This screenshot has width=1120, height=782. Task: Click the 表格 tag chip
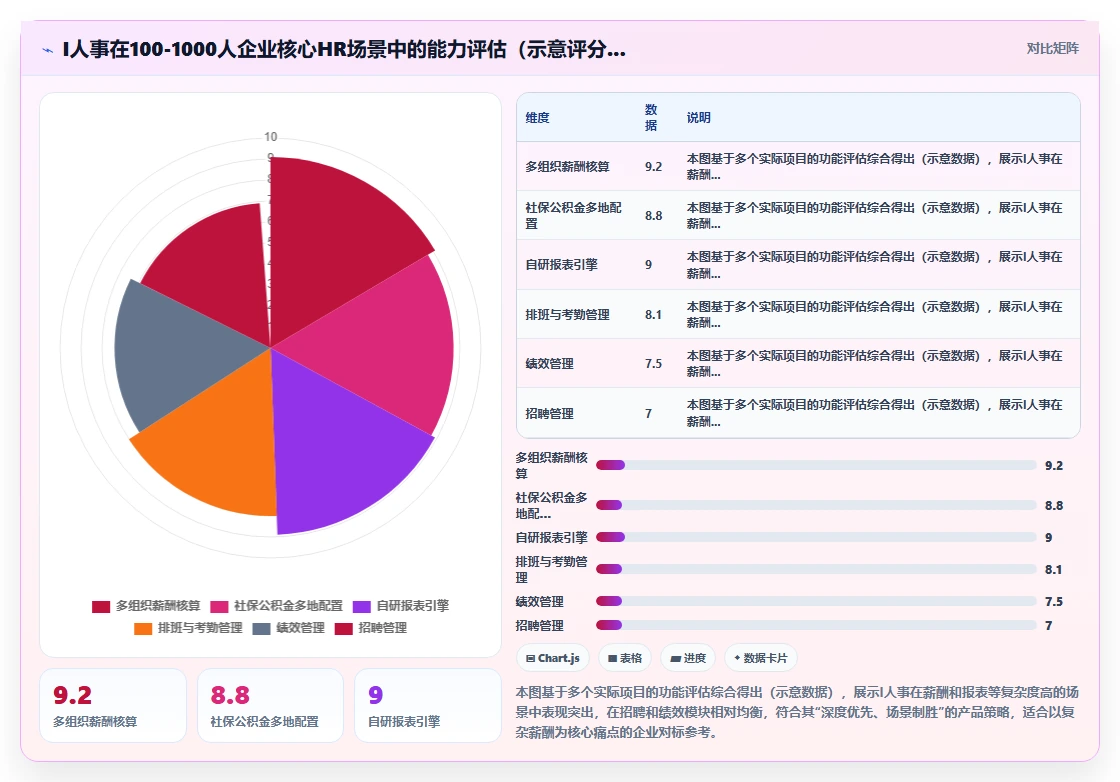pyautogui.click(x=624, y=658)
